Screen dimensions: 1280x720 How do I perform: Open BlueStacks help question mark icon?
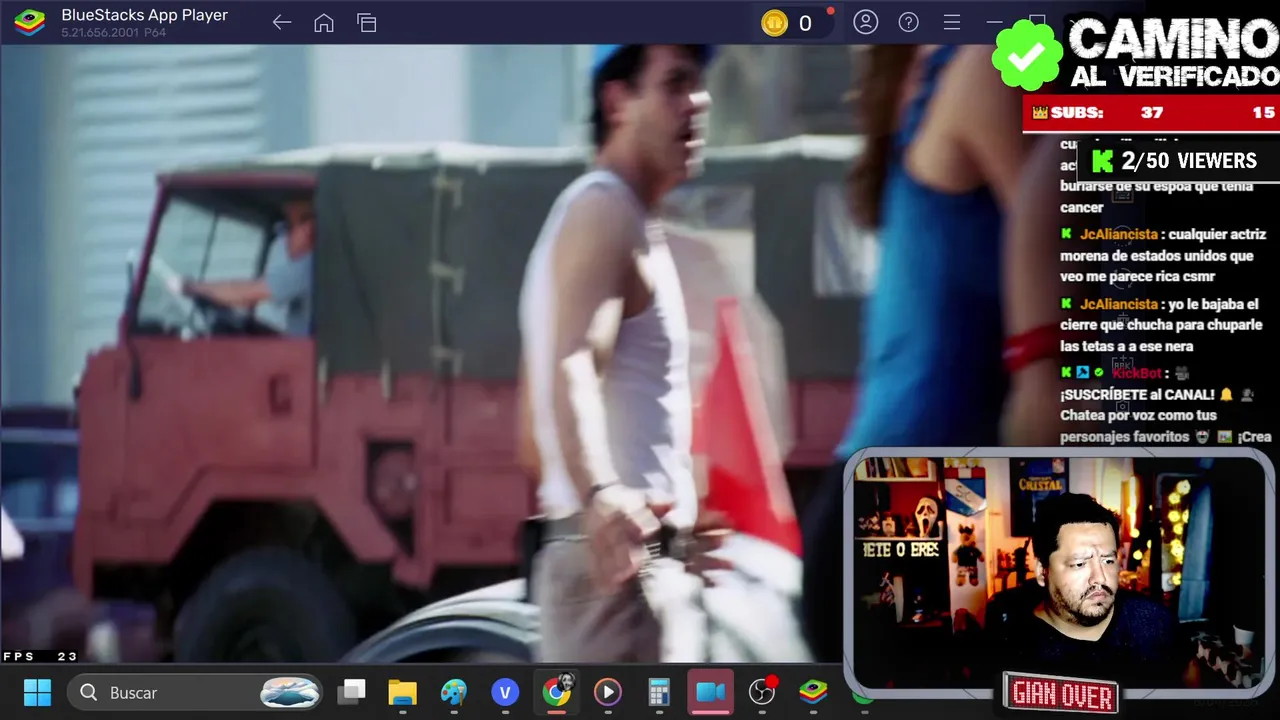[909, 22]
